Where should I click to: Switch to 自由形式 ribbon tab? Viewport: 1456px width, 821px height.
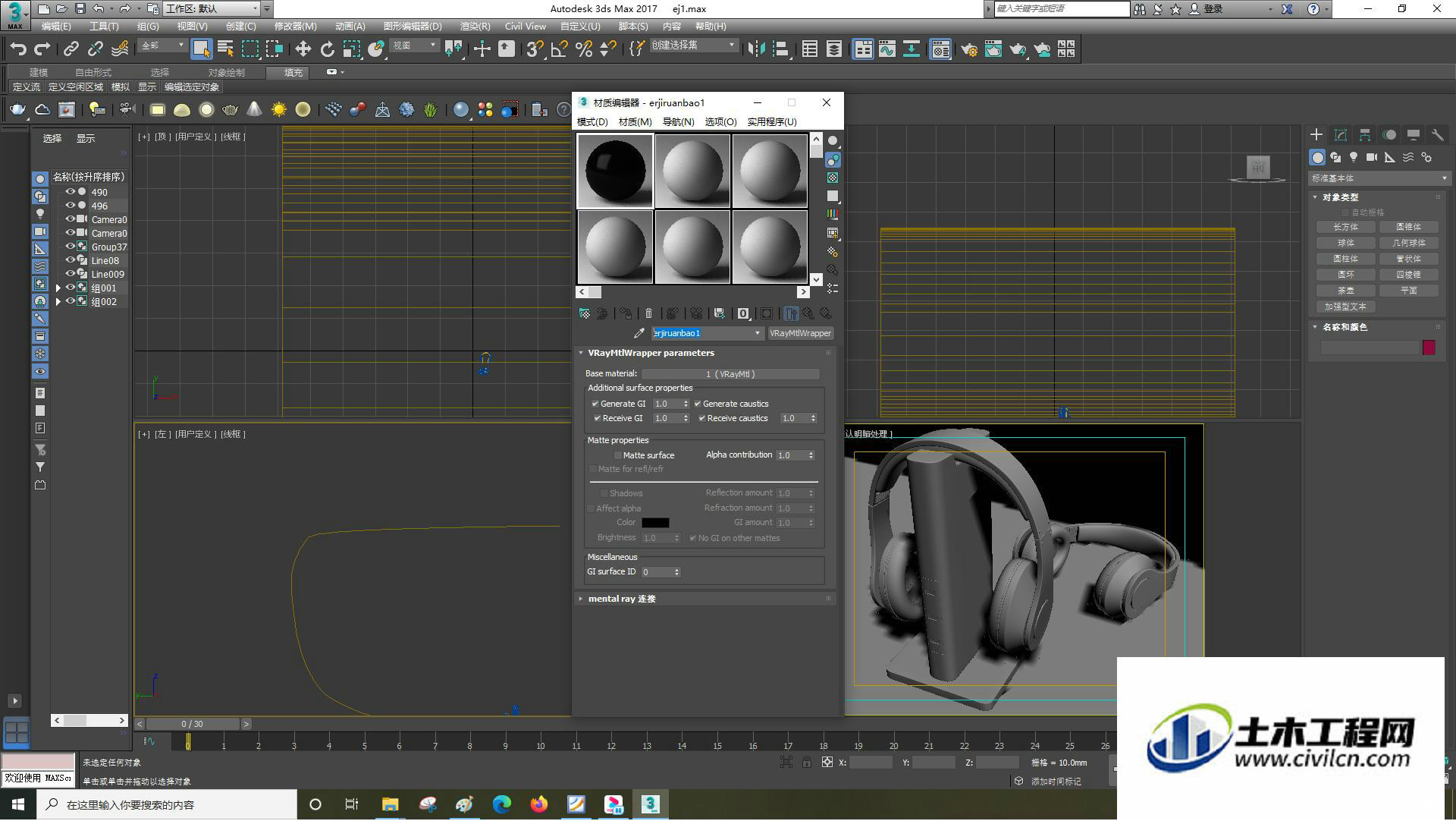(93, 73)
